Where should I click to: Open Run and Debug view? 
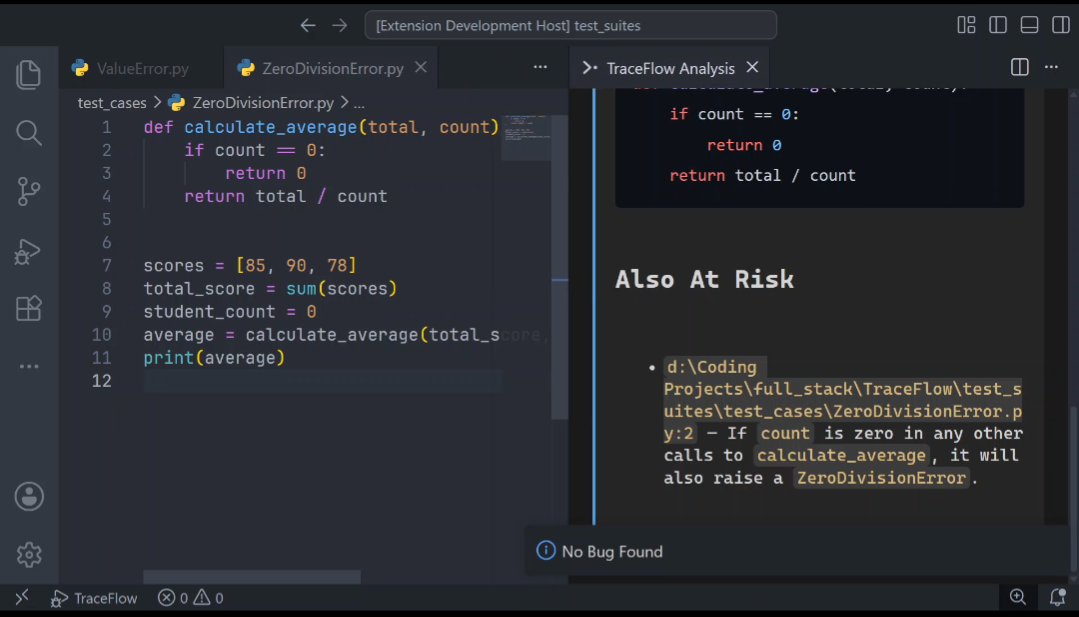point(28,251)
